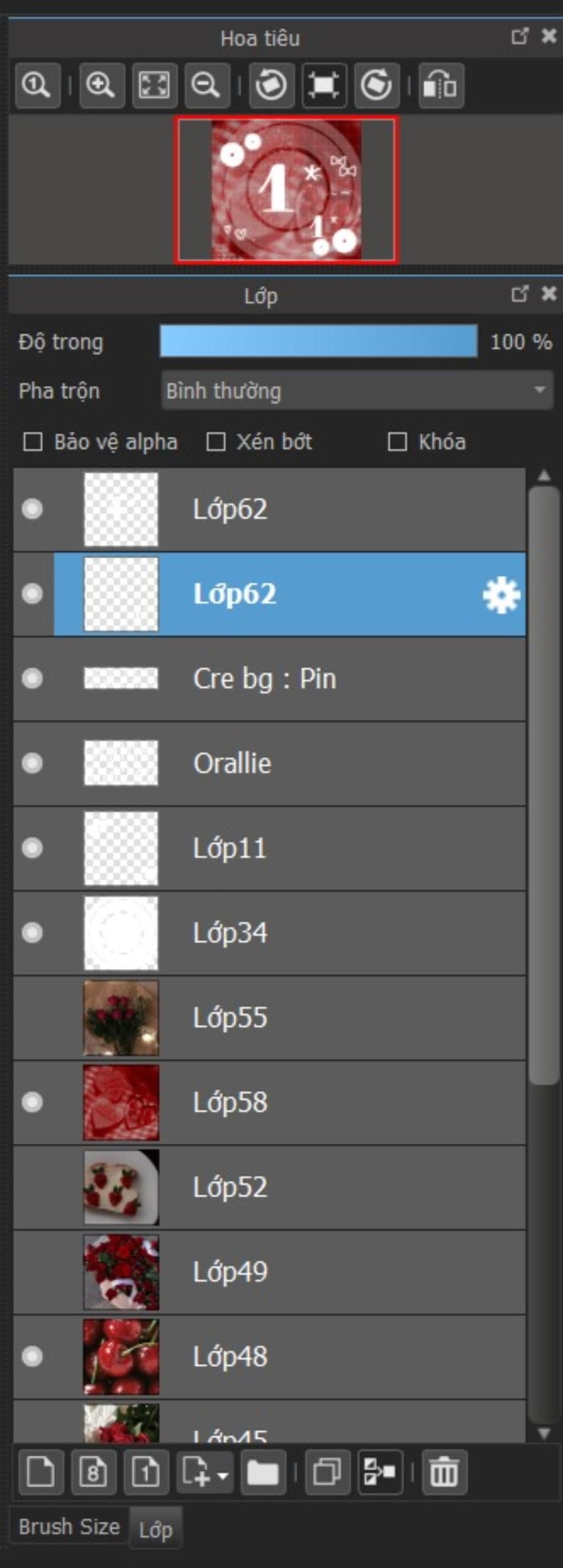Fit canvas to window in navigator
Viewport: 563px width, 1568px height.
(154, 85)
